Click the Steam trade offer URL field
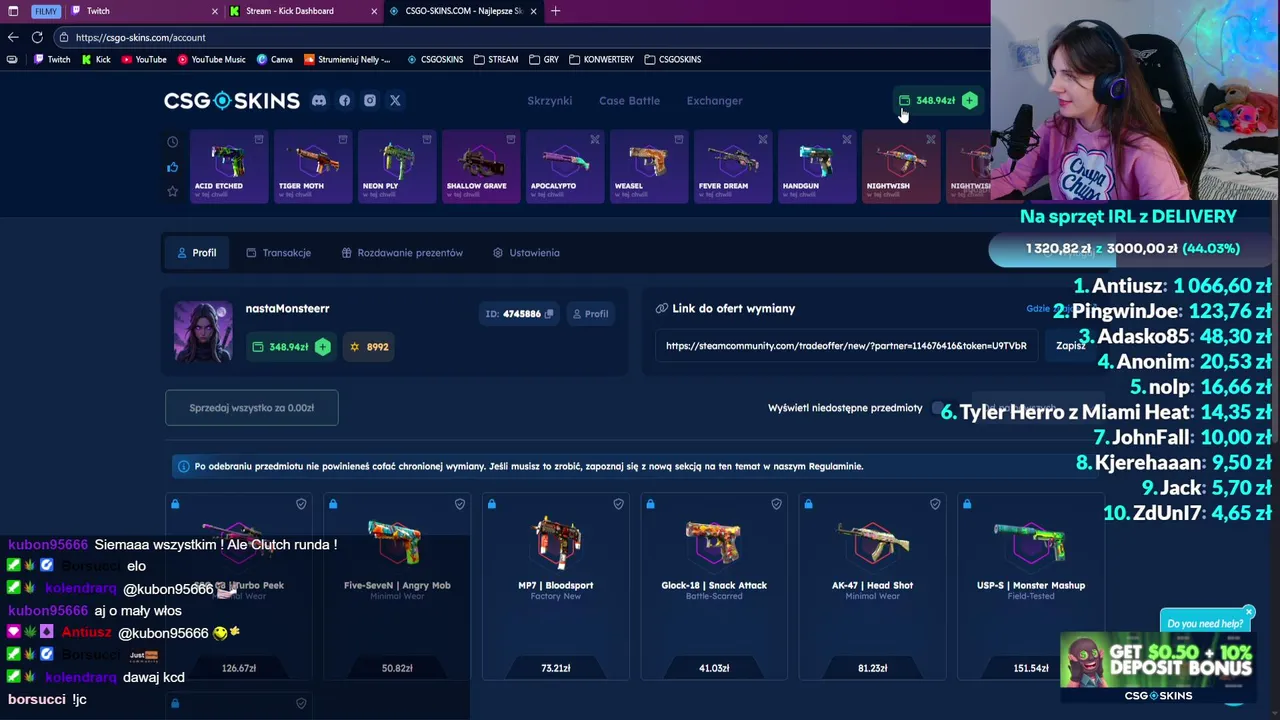 [846, 346]
